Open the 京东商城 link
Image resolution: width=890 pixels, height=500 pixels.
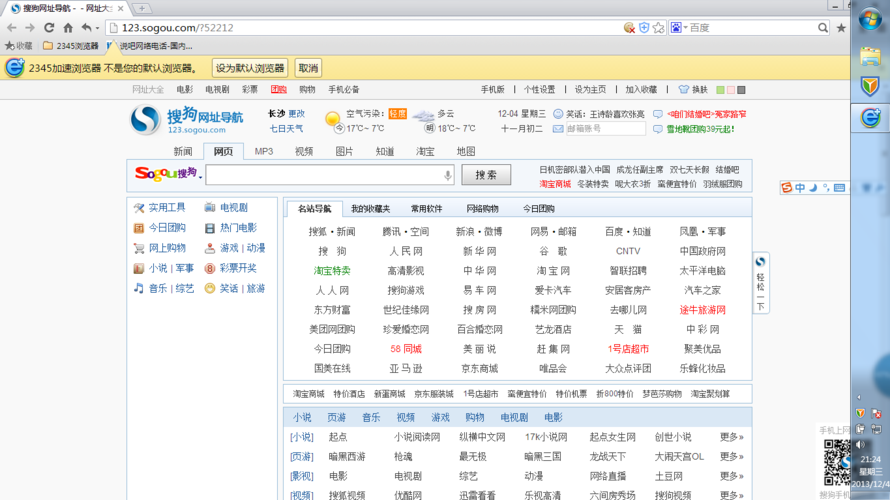[x=480, y=368]
